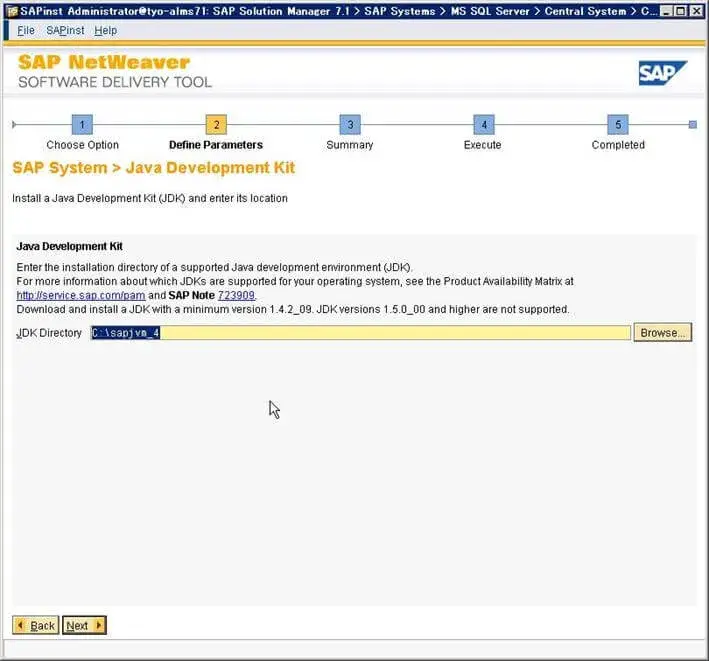The height and width of the screenshot is (661, 709).
Task: Select step 1 Choose Option marker
Action: (82, 124)
